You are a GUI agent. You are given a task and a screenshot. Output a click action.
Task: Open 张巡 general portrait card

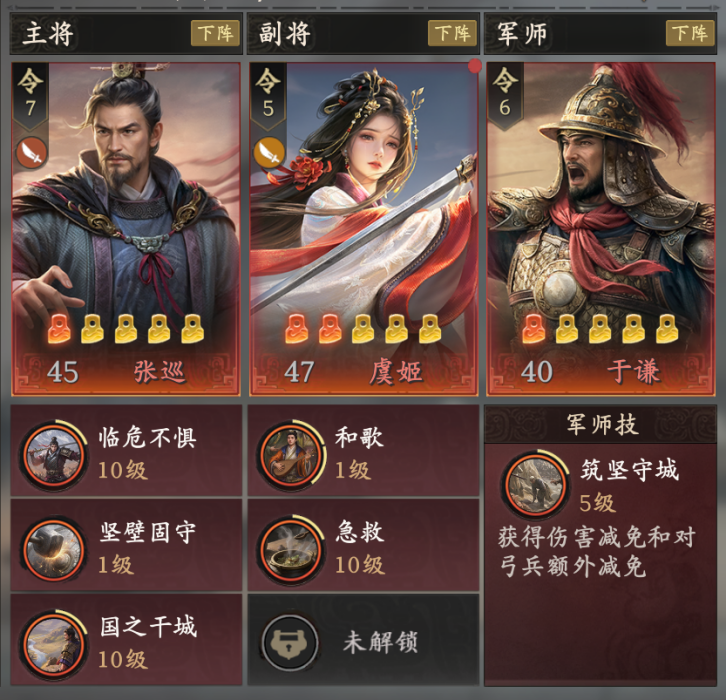click(126, 229)
